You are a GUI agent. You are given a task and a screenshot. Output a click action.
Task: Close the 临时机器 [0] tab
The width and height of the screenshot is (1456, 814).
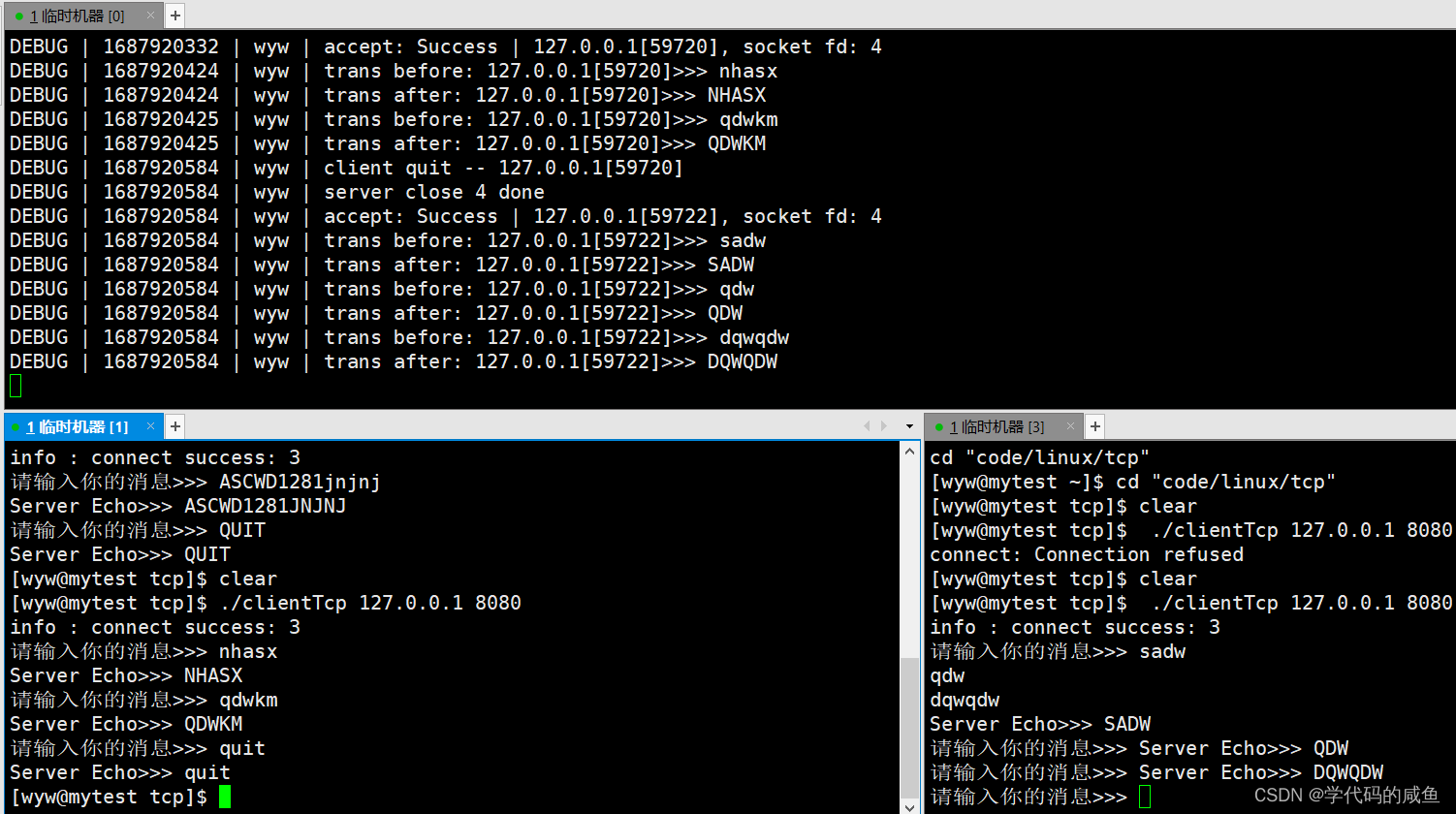[150, 16]
